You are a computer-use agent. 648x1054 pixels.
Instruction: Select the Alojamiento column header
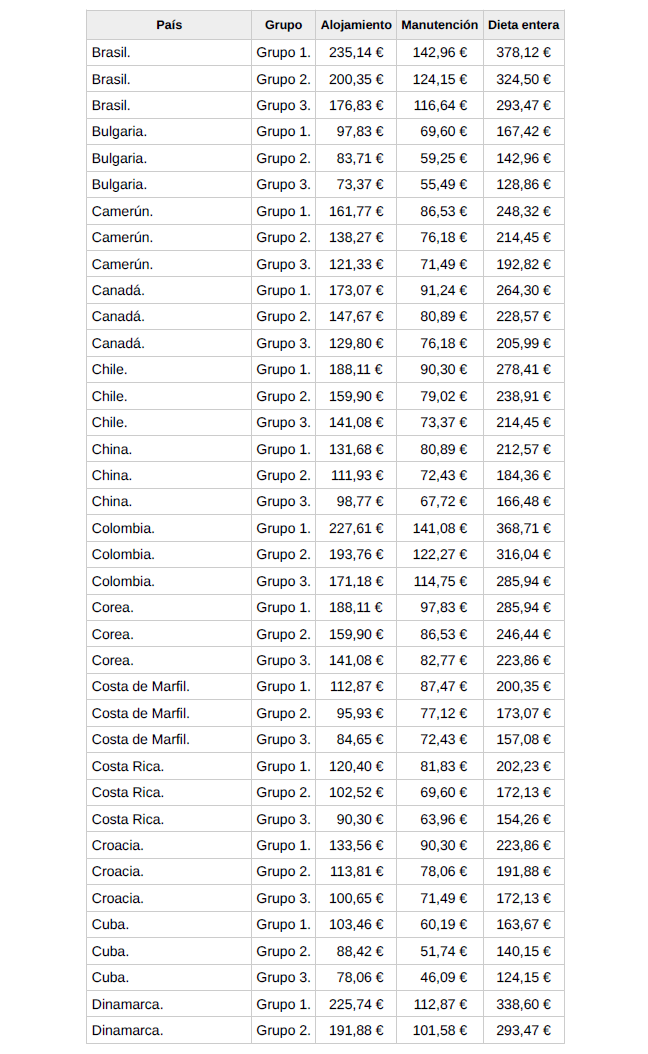[356, 25]
